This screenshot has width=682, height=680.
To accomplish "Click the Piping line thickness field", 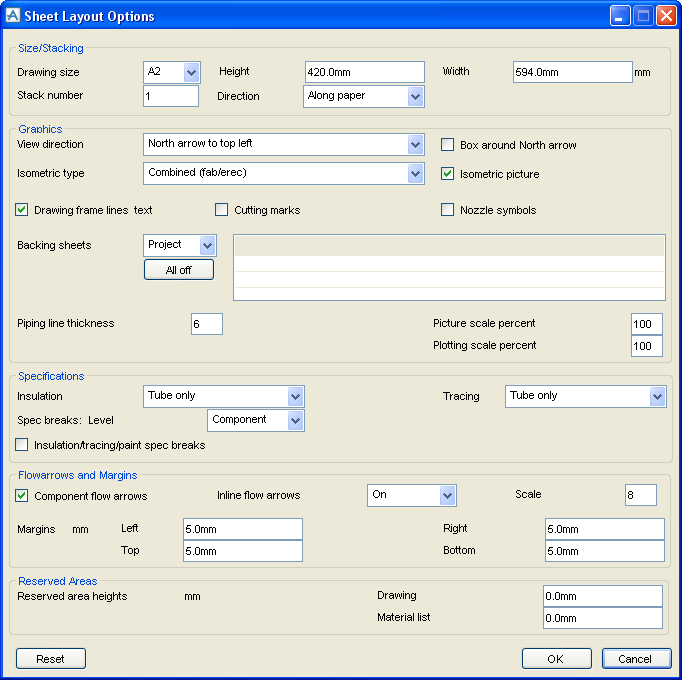I will pyautogui.click(x=206, y=324).
